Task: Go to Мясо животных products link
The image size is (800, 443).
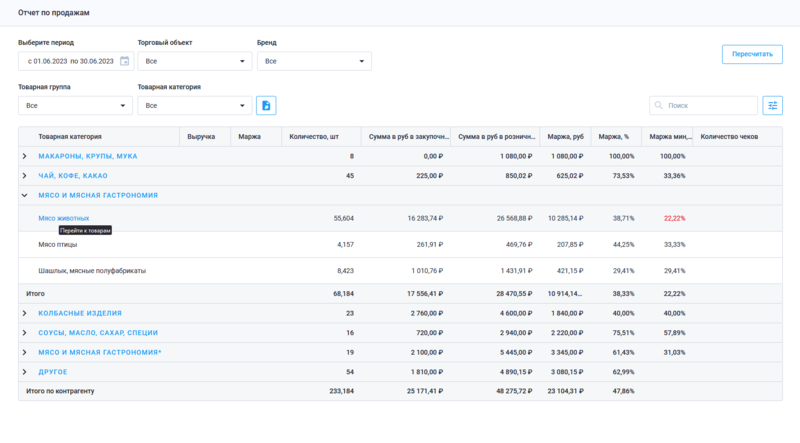Action: point(64,218)
